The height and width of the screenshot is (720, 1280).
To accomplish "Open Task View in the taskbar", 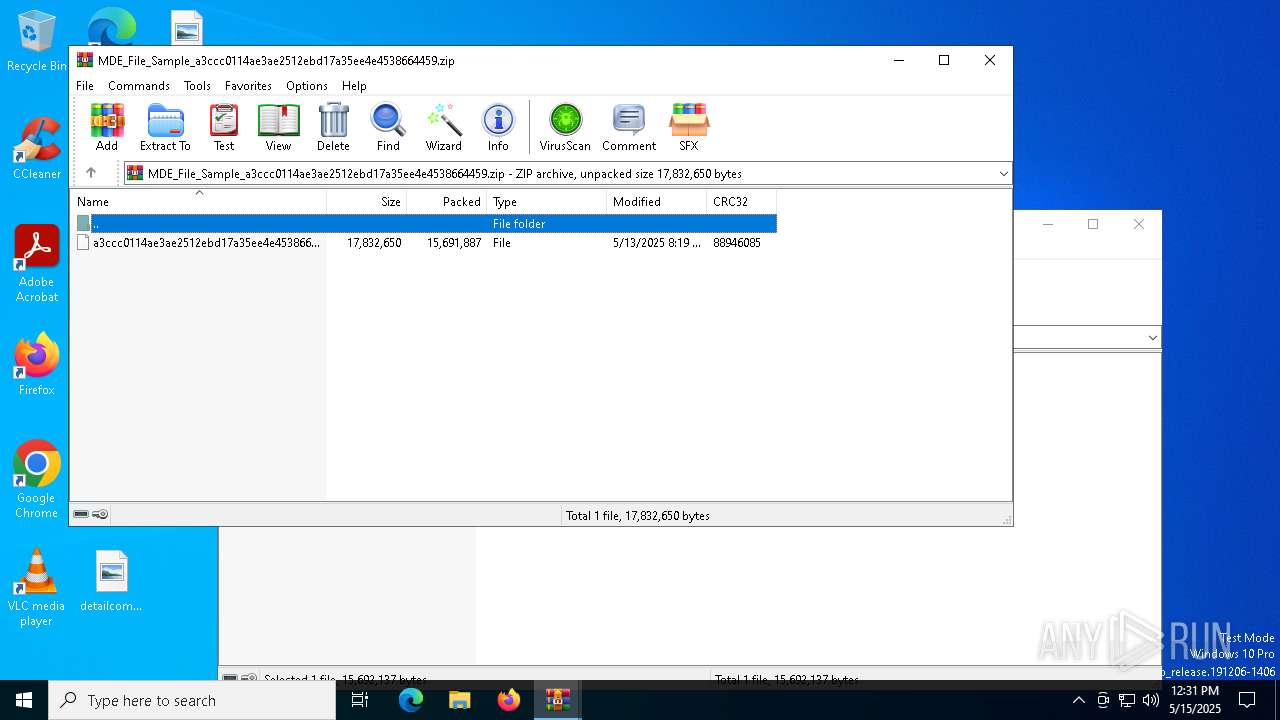I will tap(360, 700).
